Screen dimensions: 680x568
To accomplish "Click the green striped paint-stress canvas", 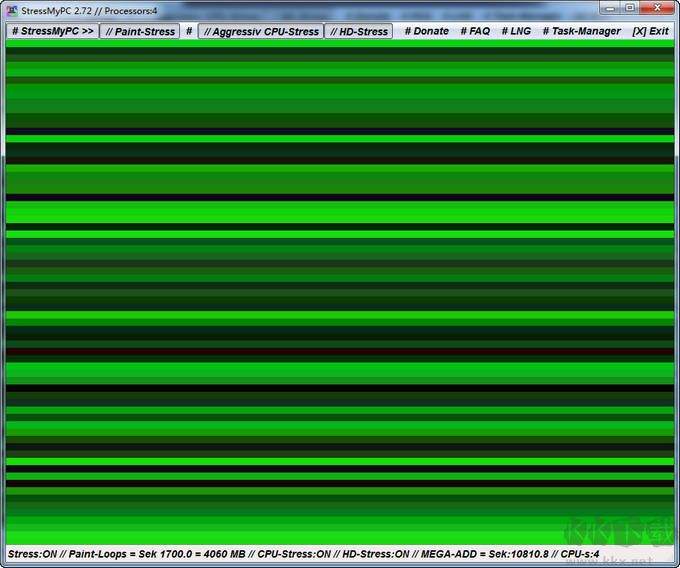I will (x=340, y=290).
